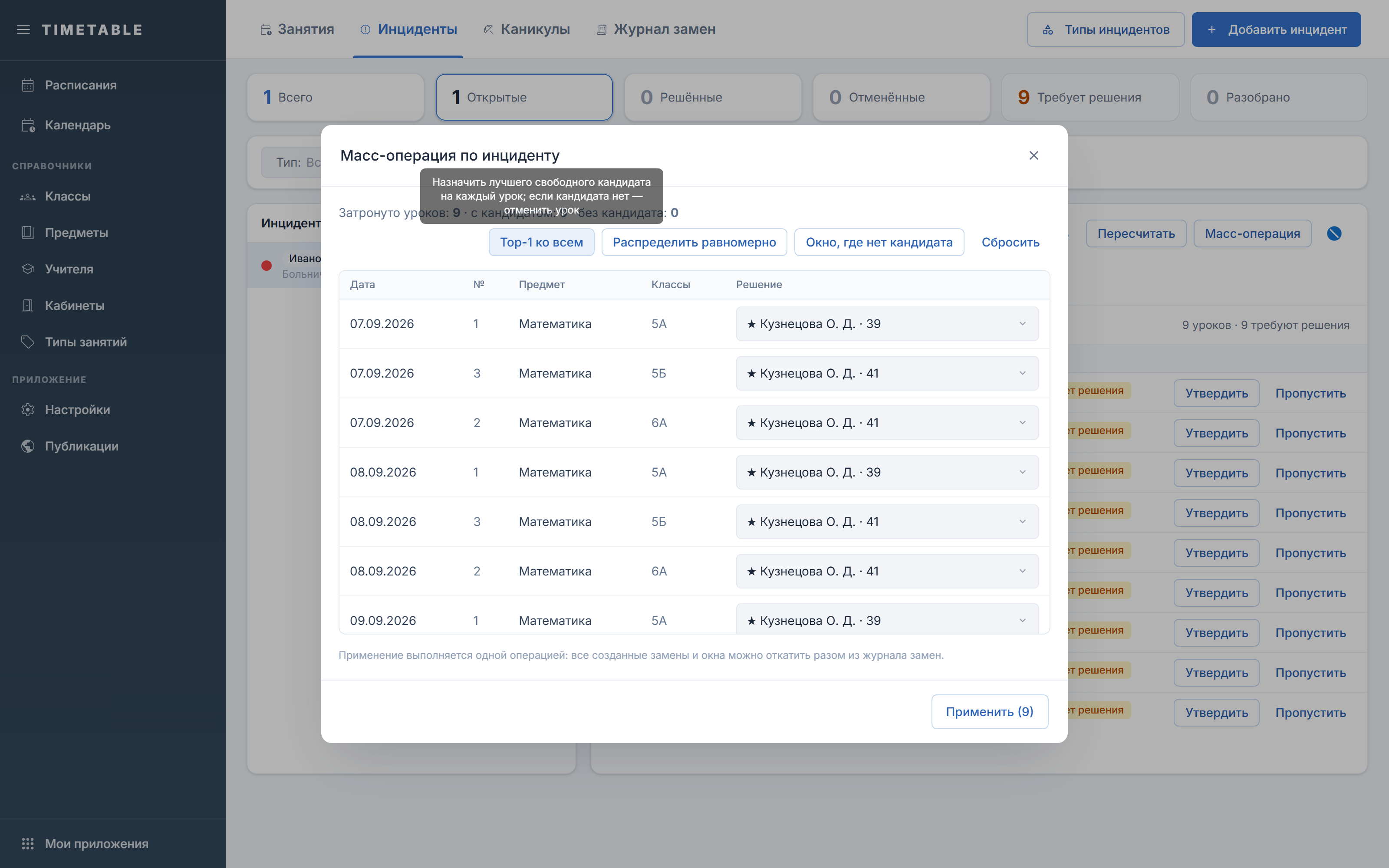
Task: Open the Решение dropdown for 08.09.2026 class 6А
Action: [x=887, y=571]
